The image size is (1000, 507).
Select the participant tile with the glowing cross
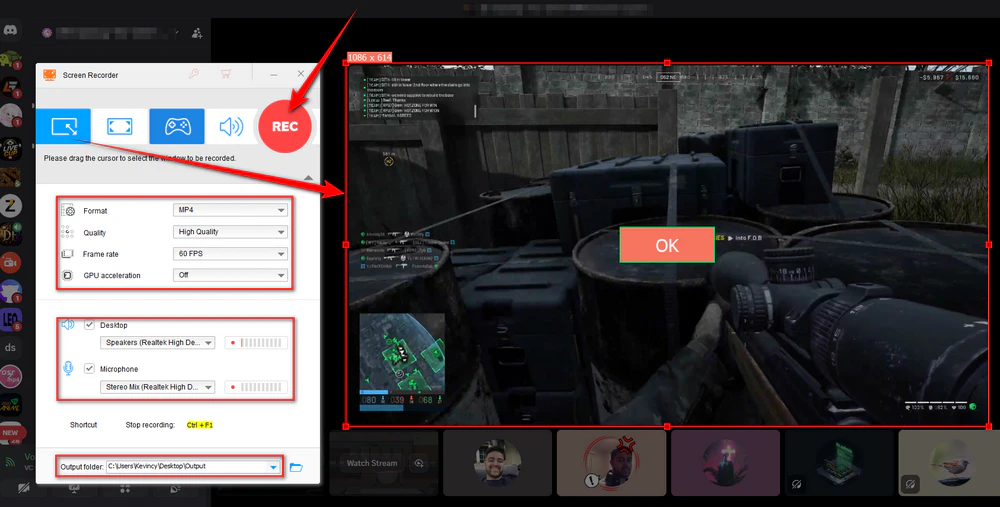pos(726,463)
